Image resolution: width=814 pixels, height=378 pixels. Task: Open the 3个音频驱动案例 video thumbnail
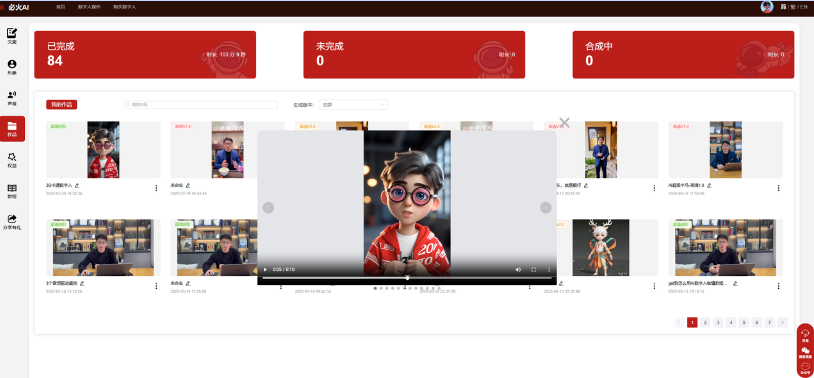click(103, 248)
